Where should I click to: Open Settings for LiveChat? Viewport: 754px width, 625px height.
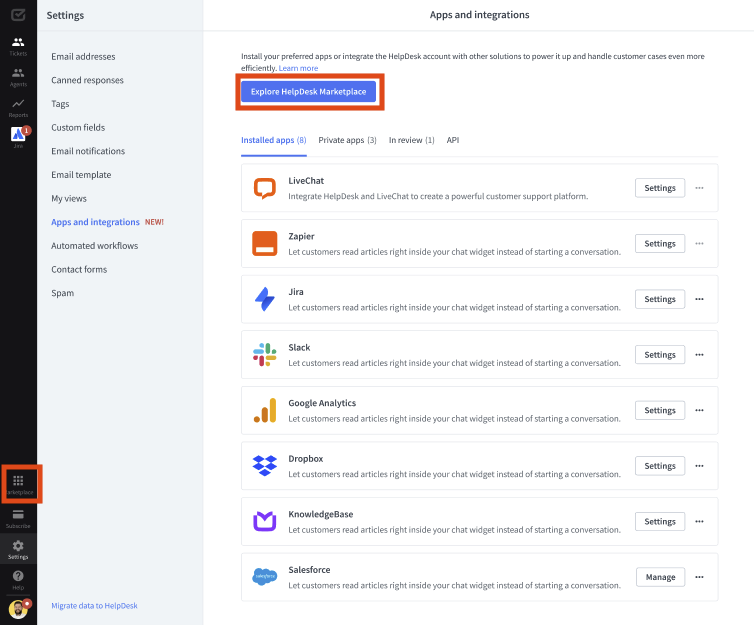click(660, 188)
